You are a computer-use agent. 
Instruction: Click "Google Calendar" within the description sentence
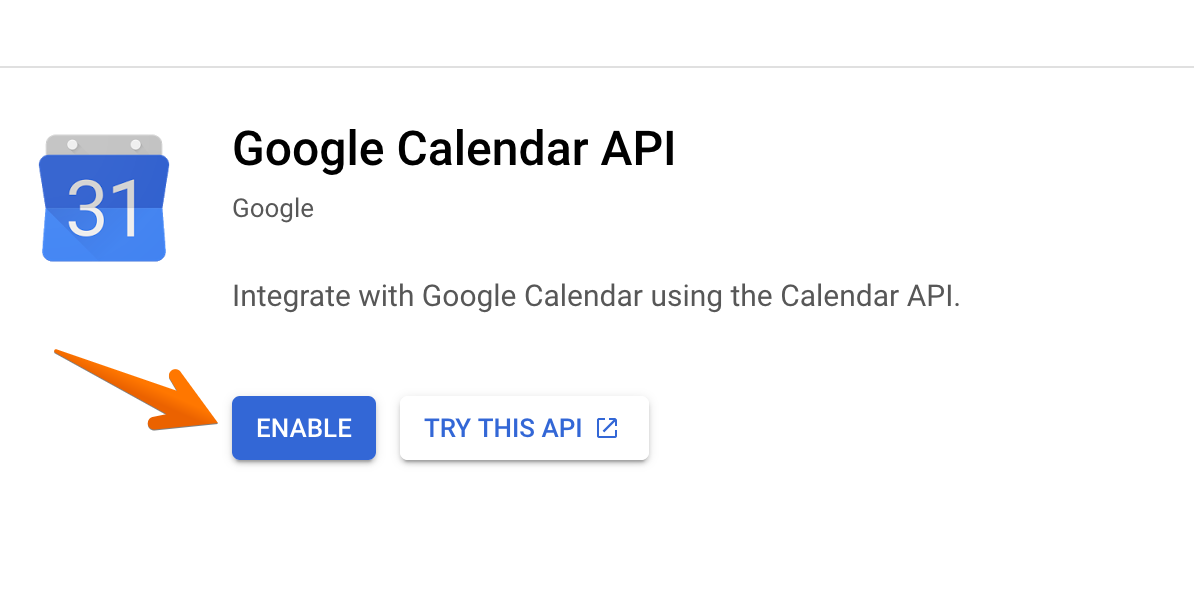533,297
